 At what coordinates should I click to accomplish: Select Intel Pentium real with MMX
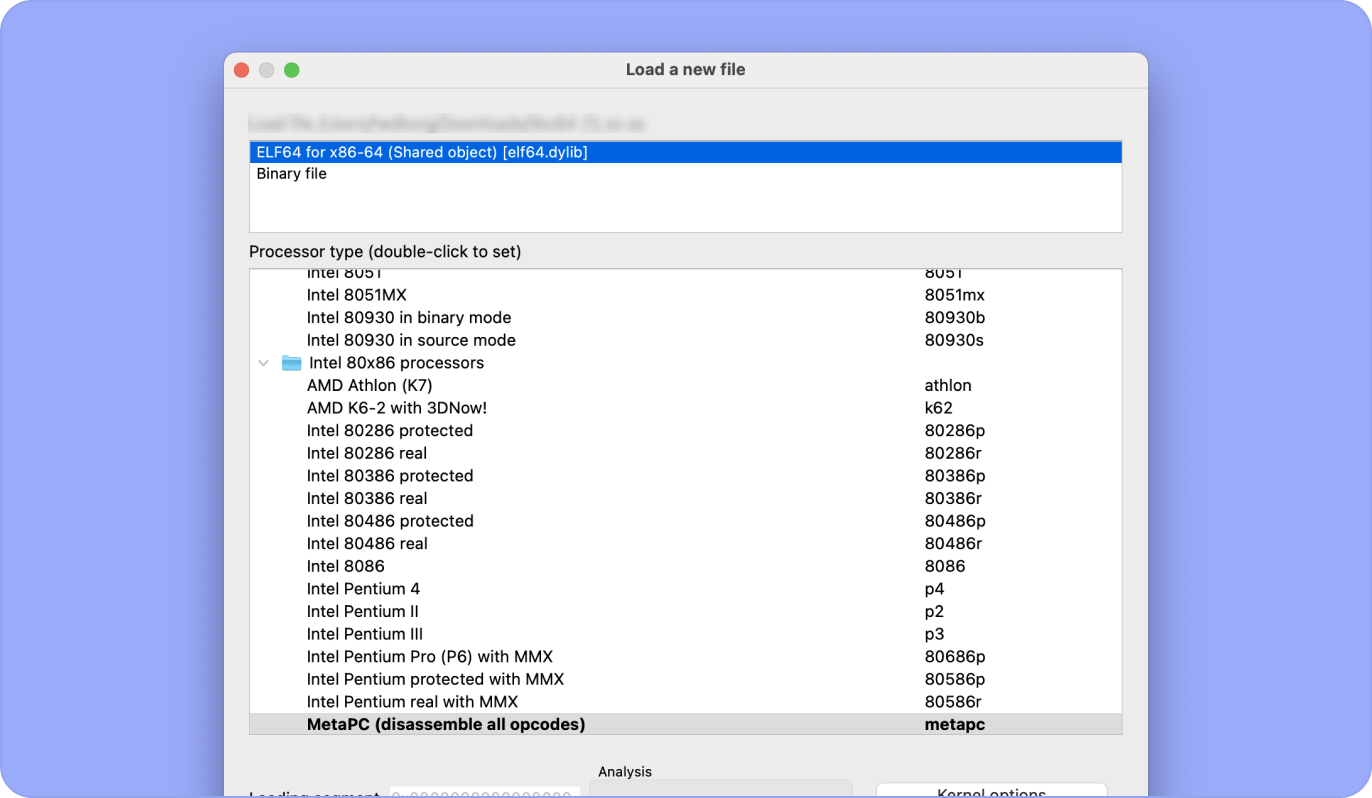pos(412,701)
